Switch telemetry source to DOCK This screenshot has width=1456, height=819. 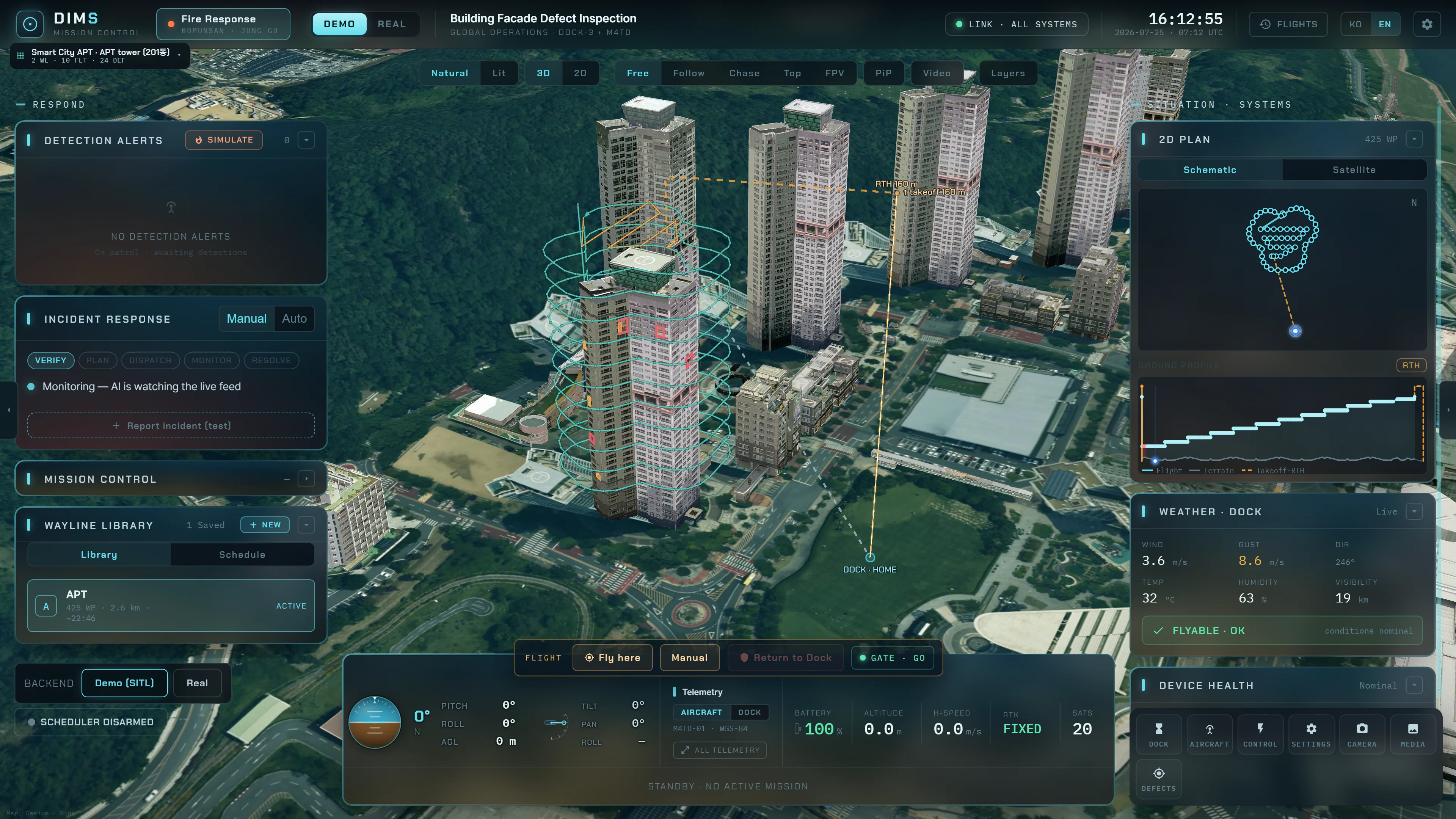[750, 712]
